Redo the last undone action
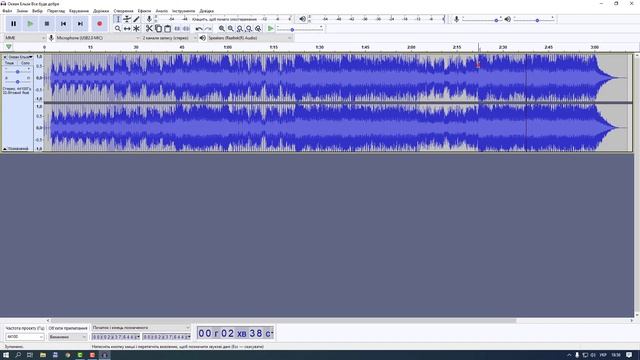This screenshot has height=360, width=640. (208, 29)
